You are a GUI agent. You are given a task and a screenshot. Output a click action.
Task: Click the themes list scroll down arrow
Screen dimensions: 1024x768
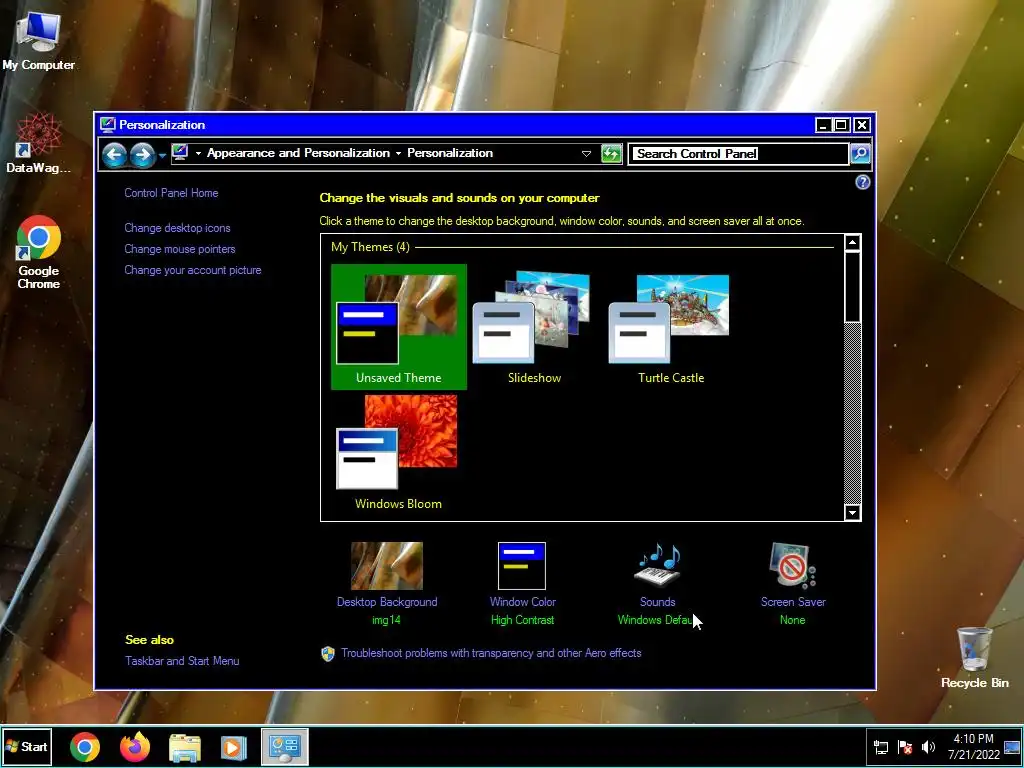coord(852,513)
